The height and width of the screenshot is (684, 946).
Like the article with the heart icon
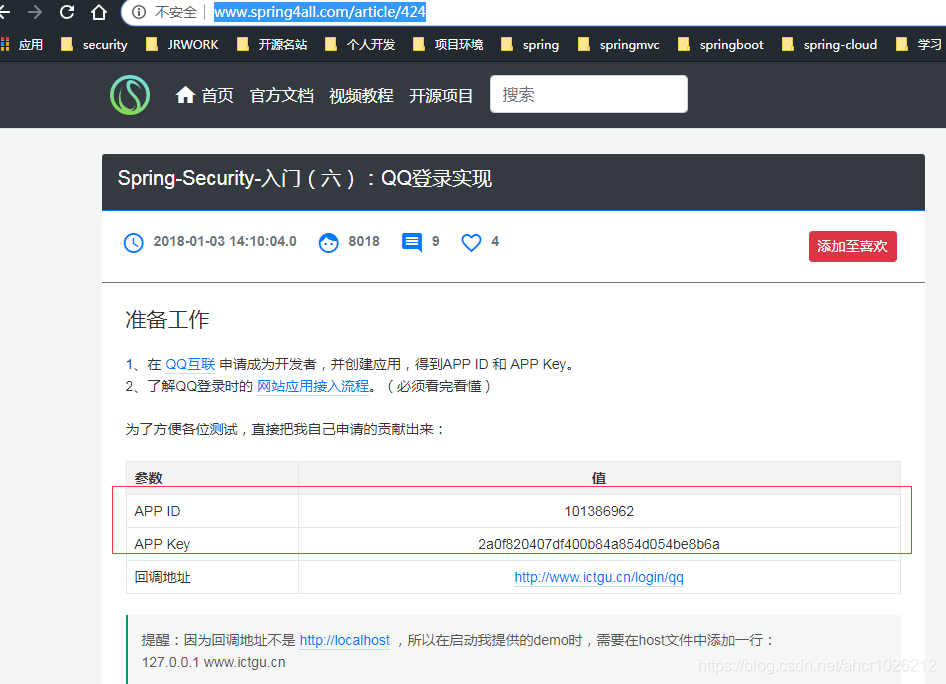tap(471, 242)
